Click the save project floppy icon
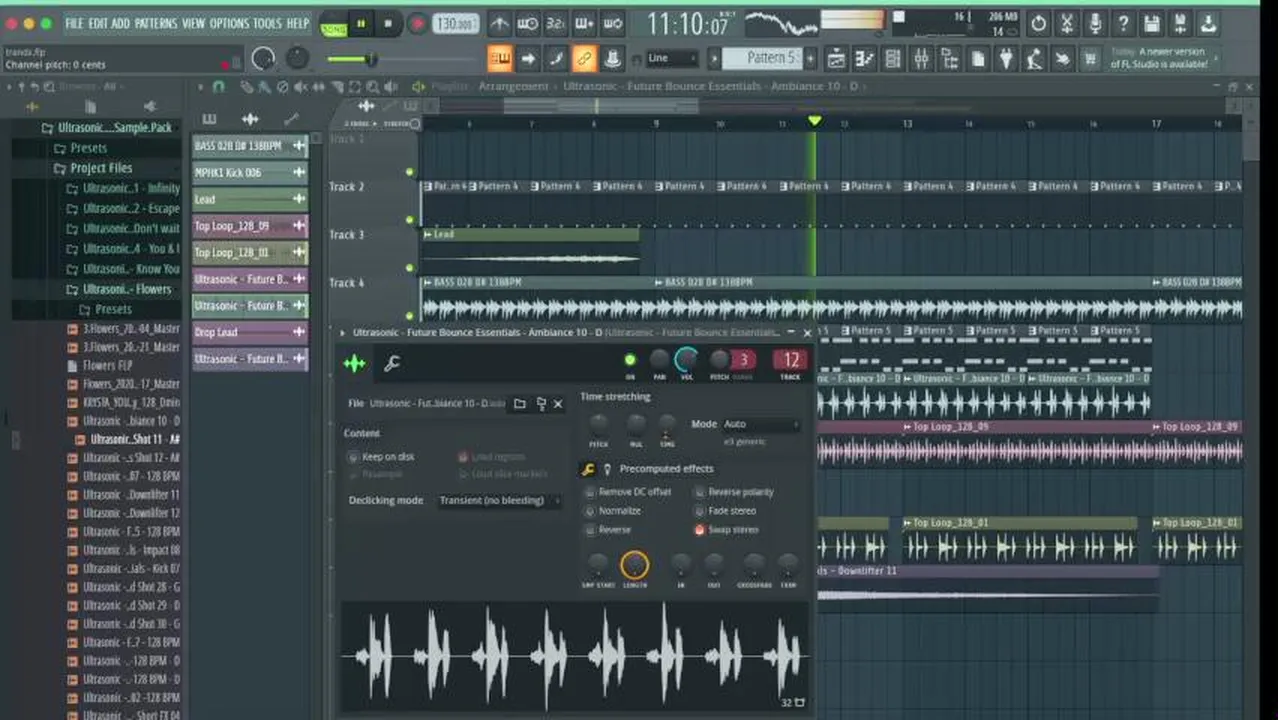 pyautogui.click(x=1152, y=23)
